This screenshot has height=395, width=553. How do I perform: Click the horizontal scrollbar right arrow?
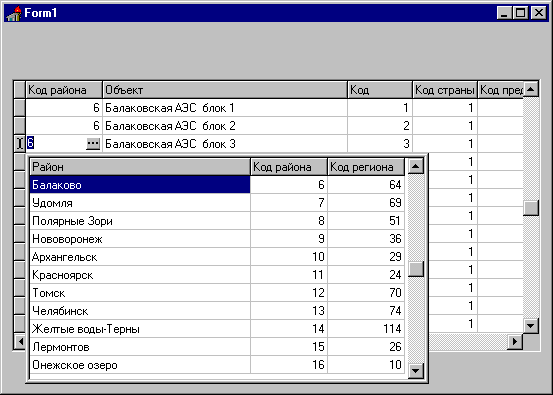pos(515,341)
